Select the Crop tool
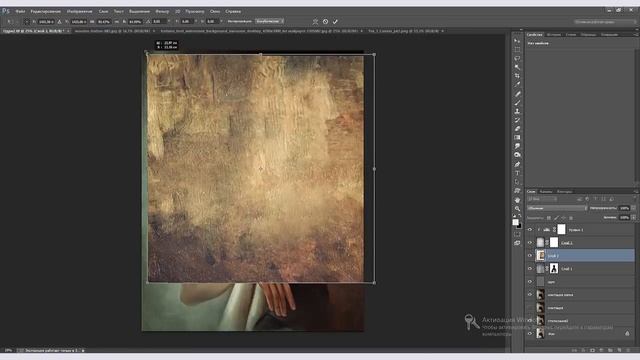This screenshot has width=640, height=360. coord(517,76)
